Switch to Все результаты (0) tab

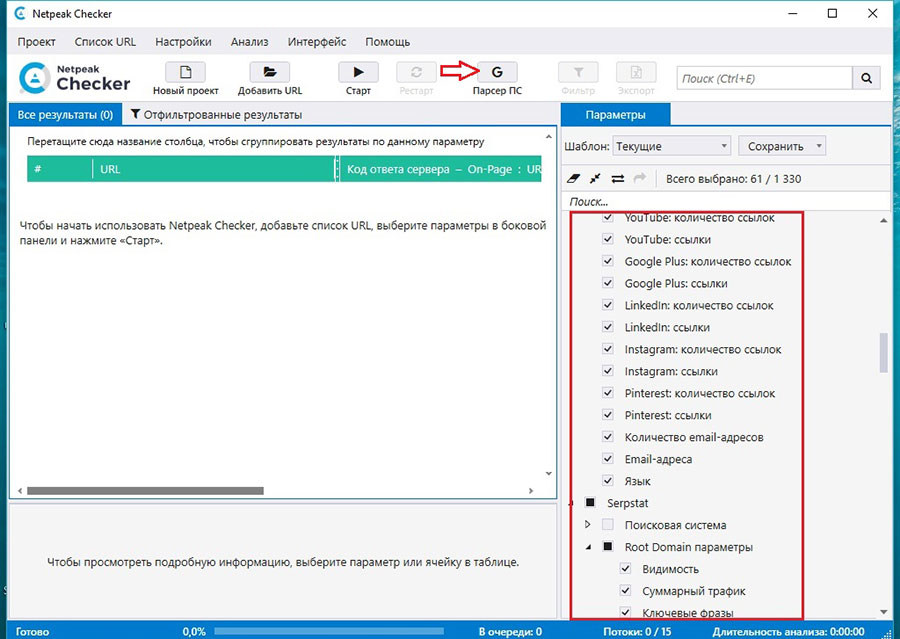click(x=65, y=114)
